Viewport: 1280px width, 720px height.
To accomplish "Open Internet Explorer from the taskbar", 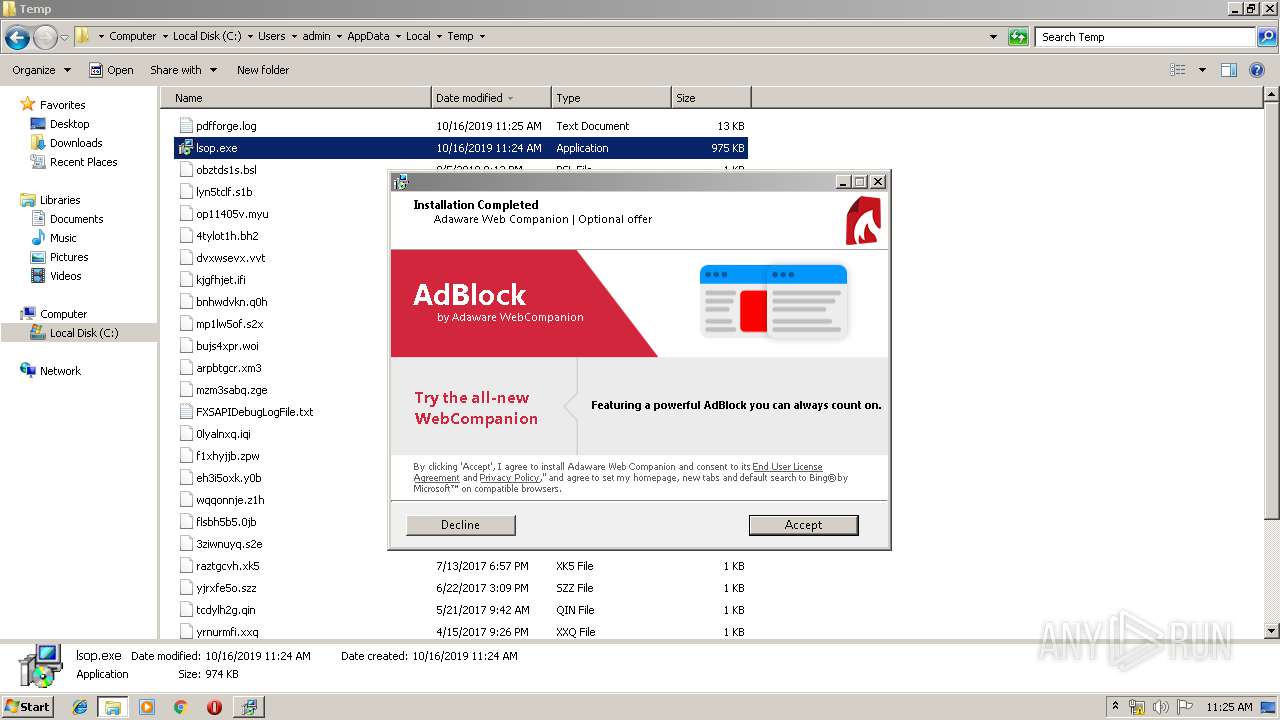I will [80, 707].
